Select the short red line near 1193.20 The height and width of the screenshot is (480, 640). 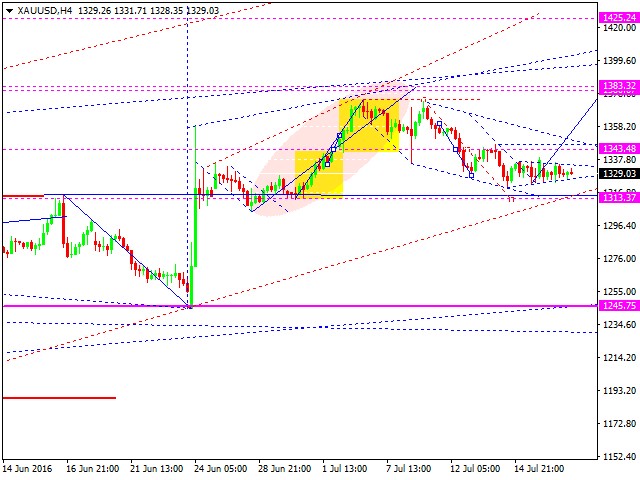pos(59,398)
